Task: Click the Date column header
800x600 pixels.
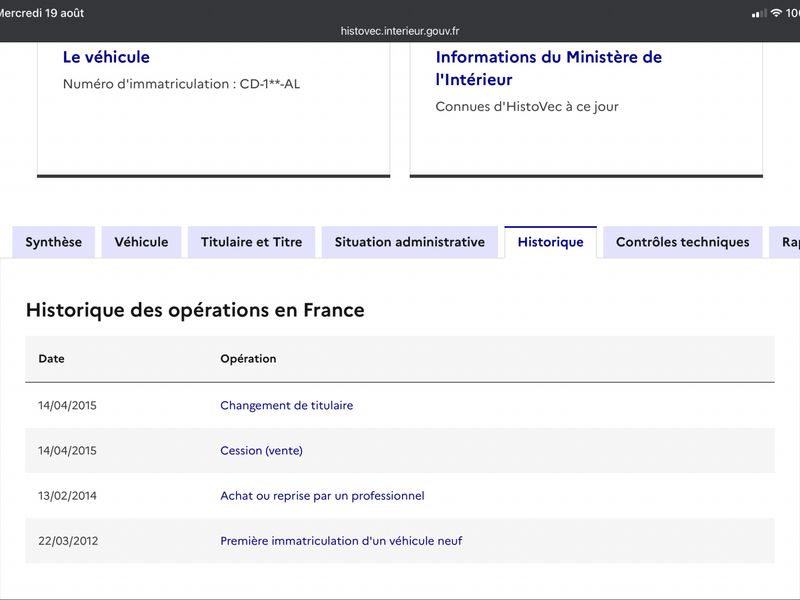Action: 52,359
